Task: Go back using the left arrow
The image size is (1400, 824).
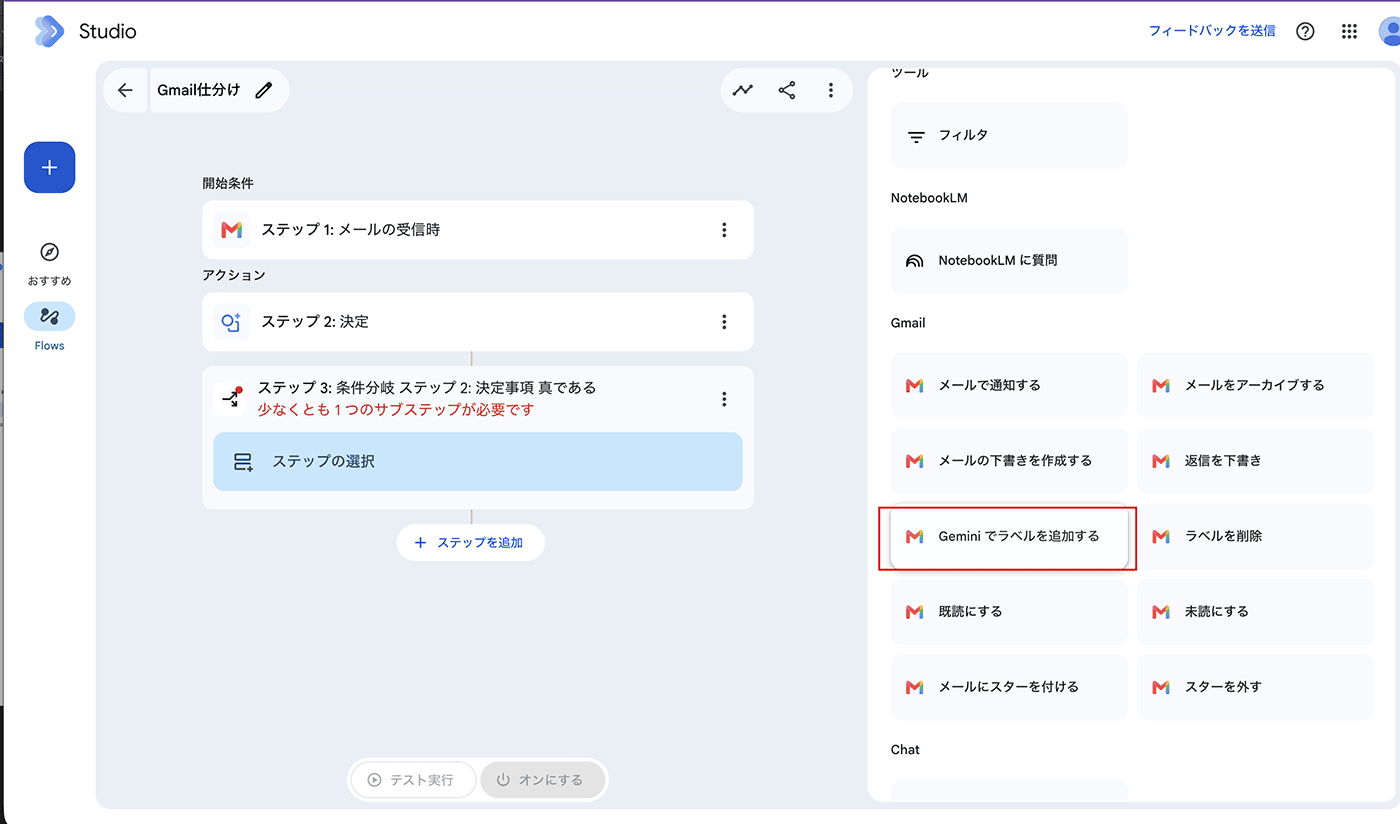Action: (125, 90)
